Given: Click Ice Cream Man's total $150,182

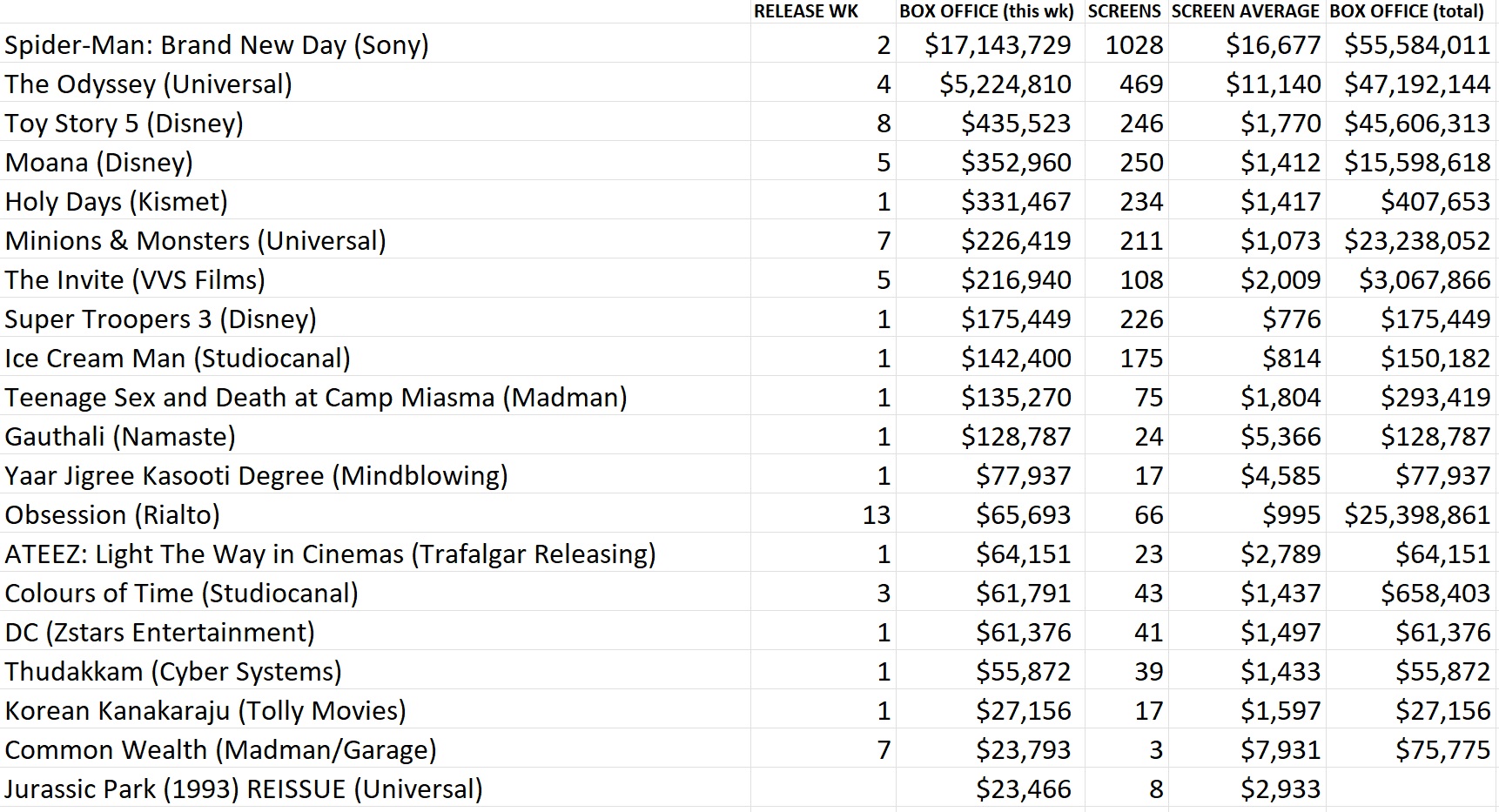Looking at the screenshot, I should 1435,359.
